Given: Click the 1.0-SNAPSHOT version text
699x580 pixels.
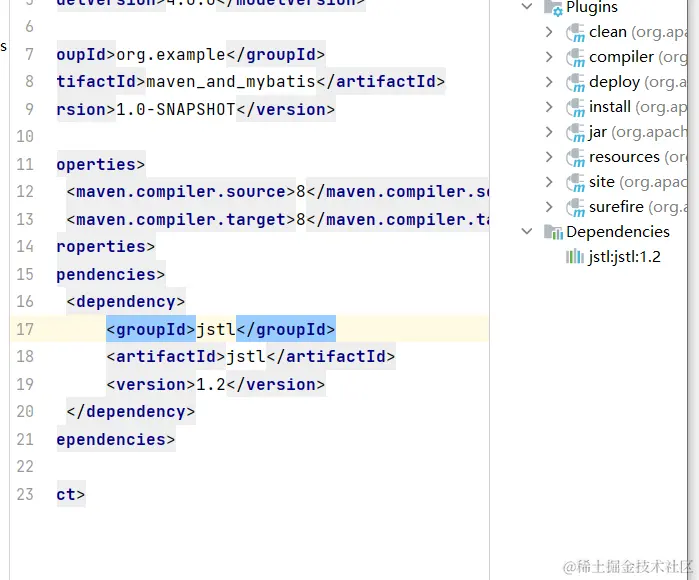Looking at the screenshot, I should pyautogui.click(x=176, y=109).
